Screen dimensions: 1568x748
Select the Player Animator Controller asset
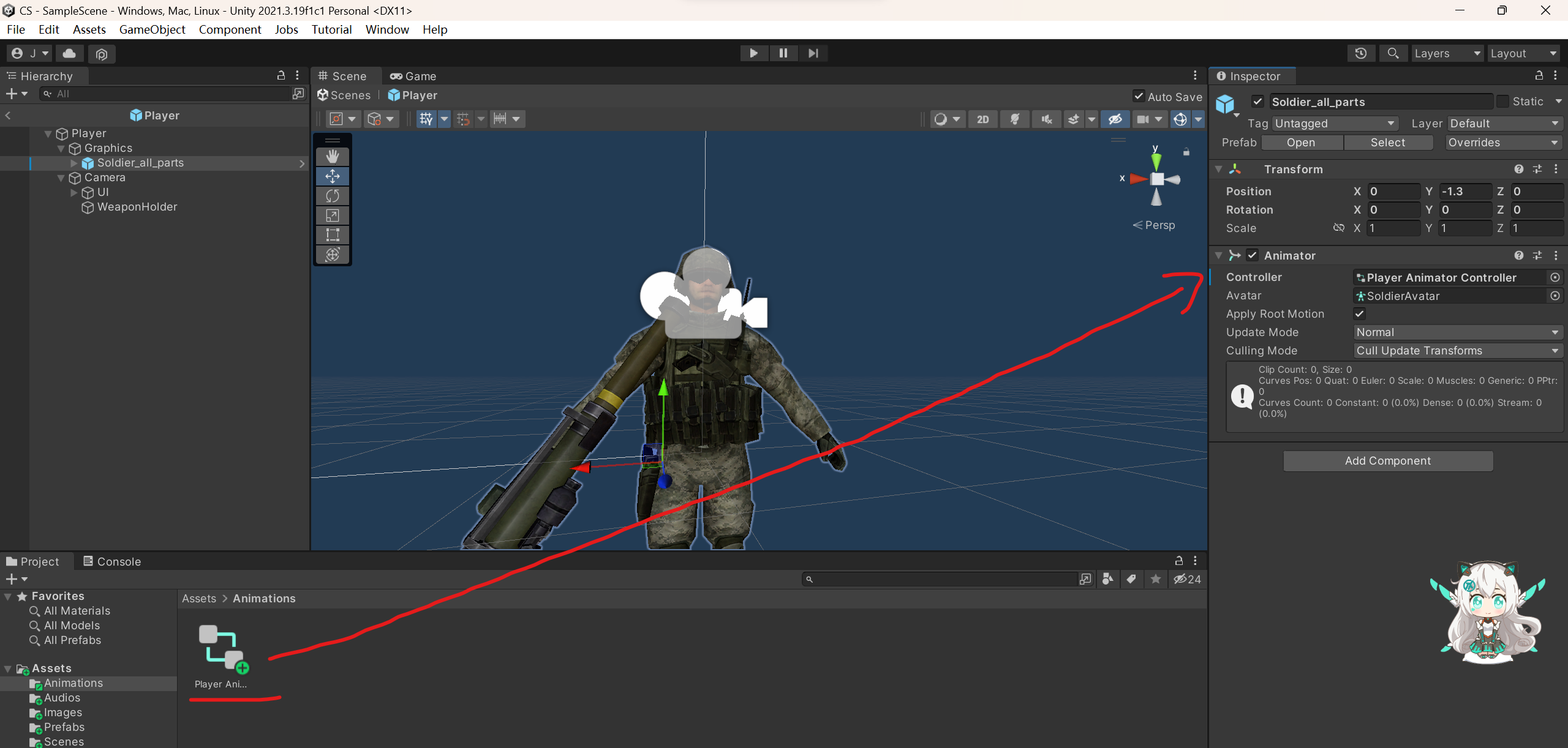(x=221, y=657)
